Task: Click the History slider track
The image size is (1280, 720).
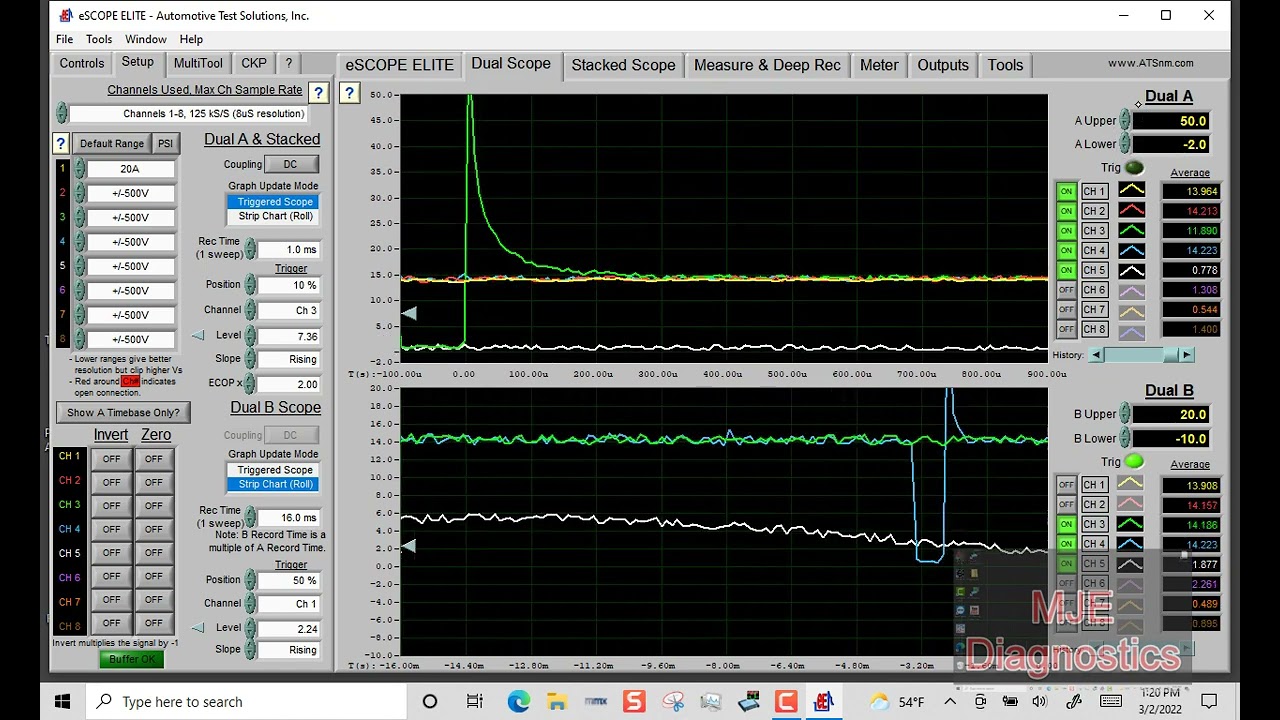Action: click(1140, 355)
